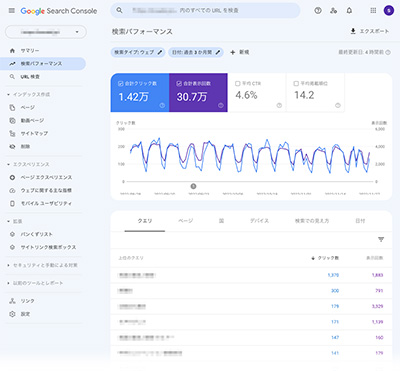
Task: Sort by the クリック数 column header
Action: pos(325,258)
